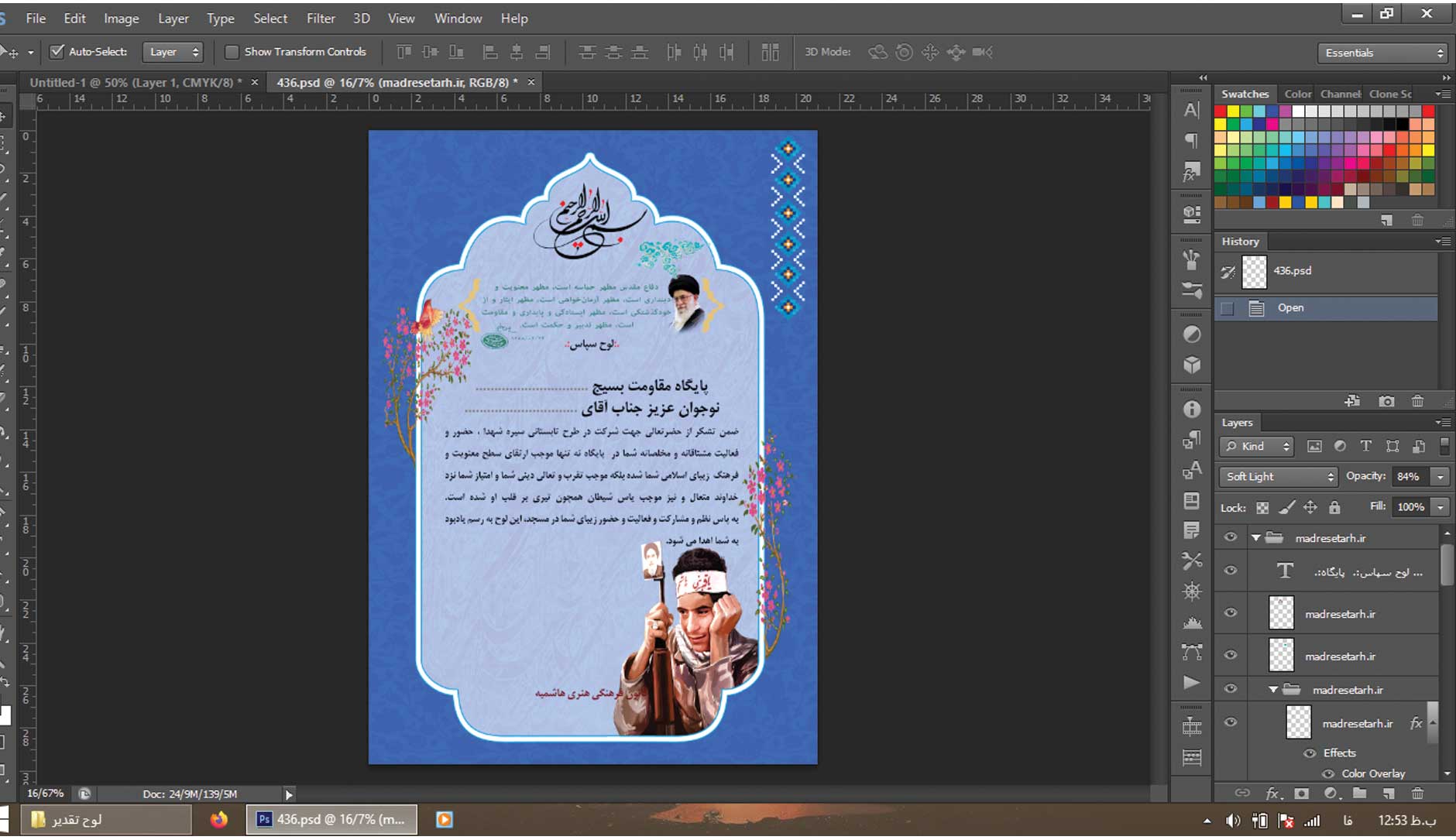This screenshot has height=840, width=1456.
Task: Open the Opacity slider arrow
Action: pyautogui.click(x=1441, y=476)
